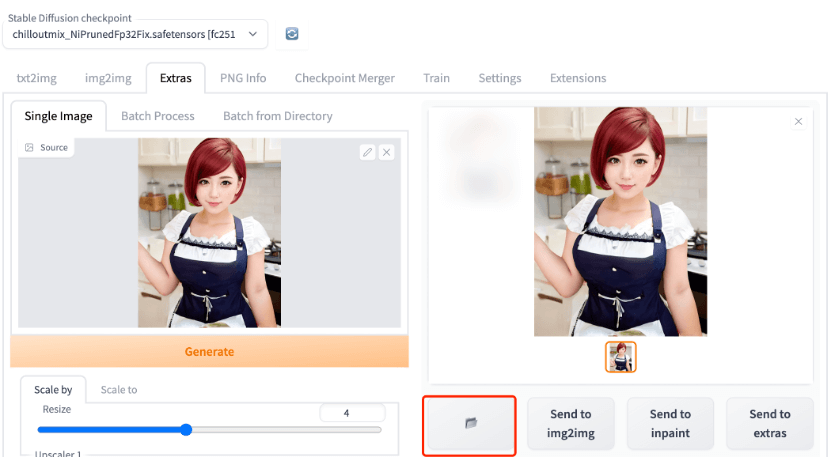Switch to Batch Process mode

[x=157, y=116]
